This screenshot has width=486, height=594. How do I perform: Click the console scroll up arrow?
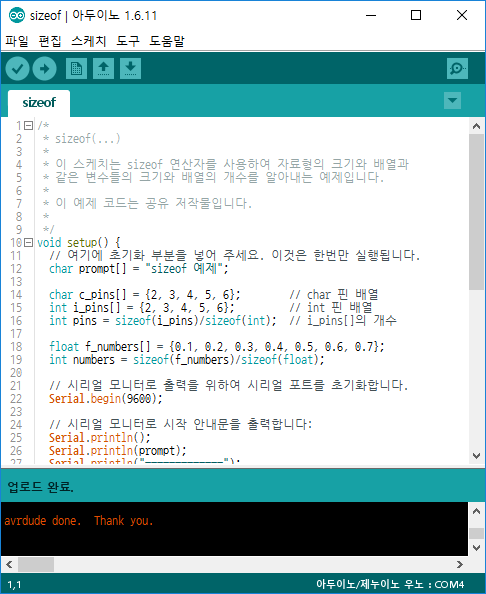(477, 511)
